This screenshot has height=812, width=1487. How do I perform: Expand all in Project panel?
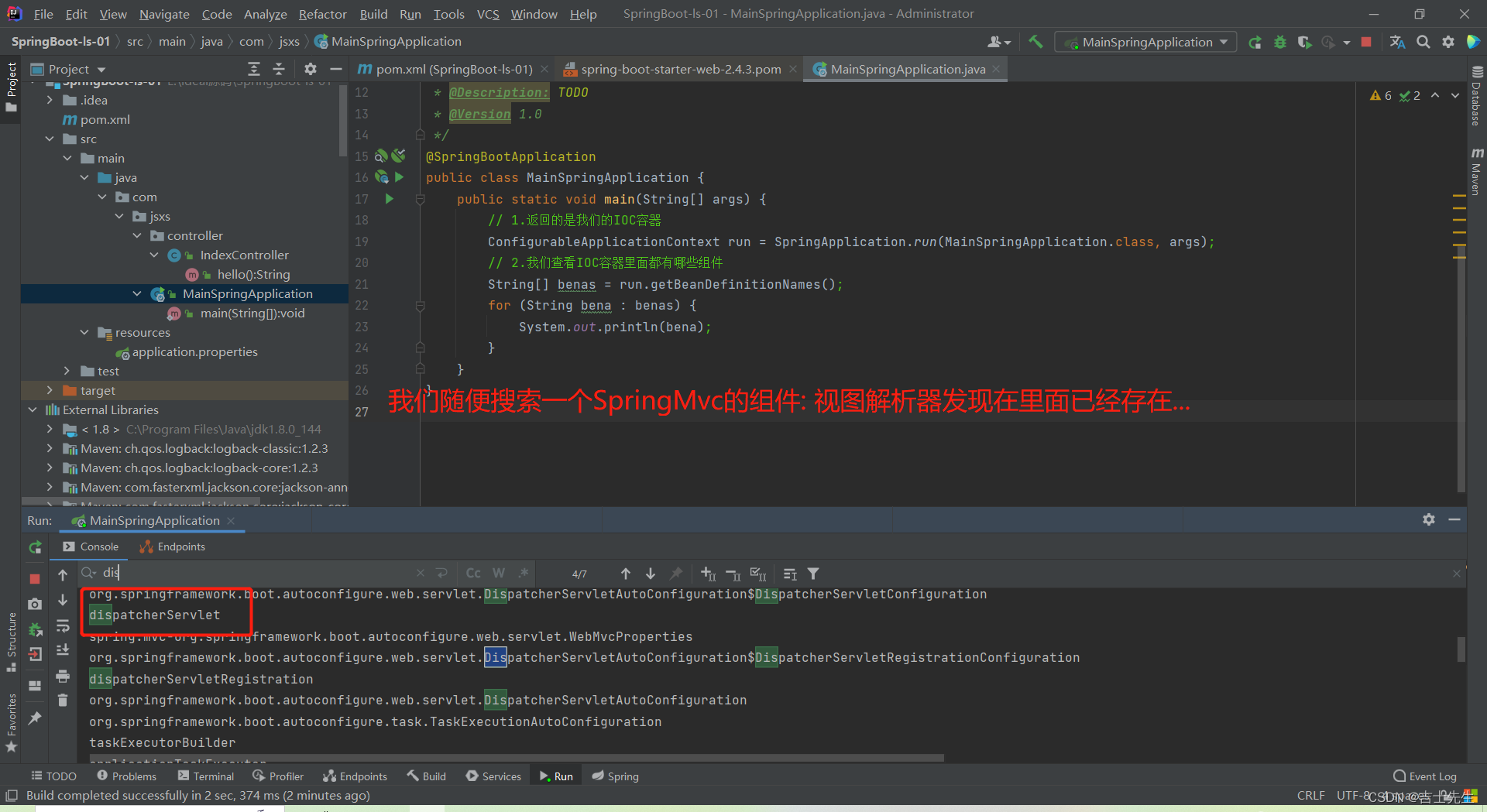253,69
